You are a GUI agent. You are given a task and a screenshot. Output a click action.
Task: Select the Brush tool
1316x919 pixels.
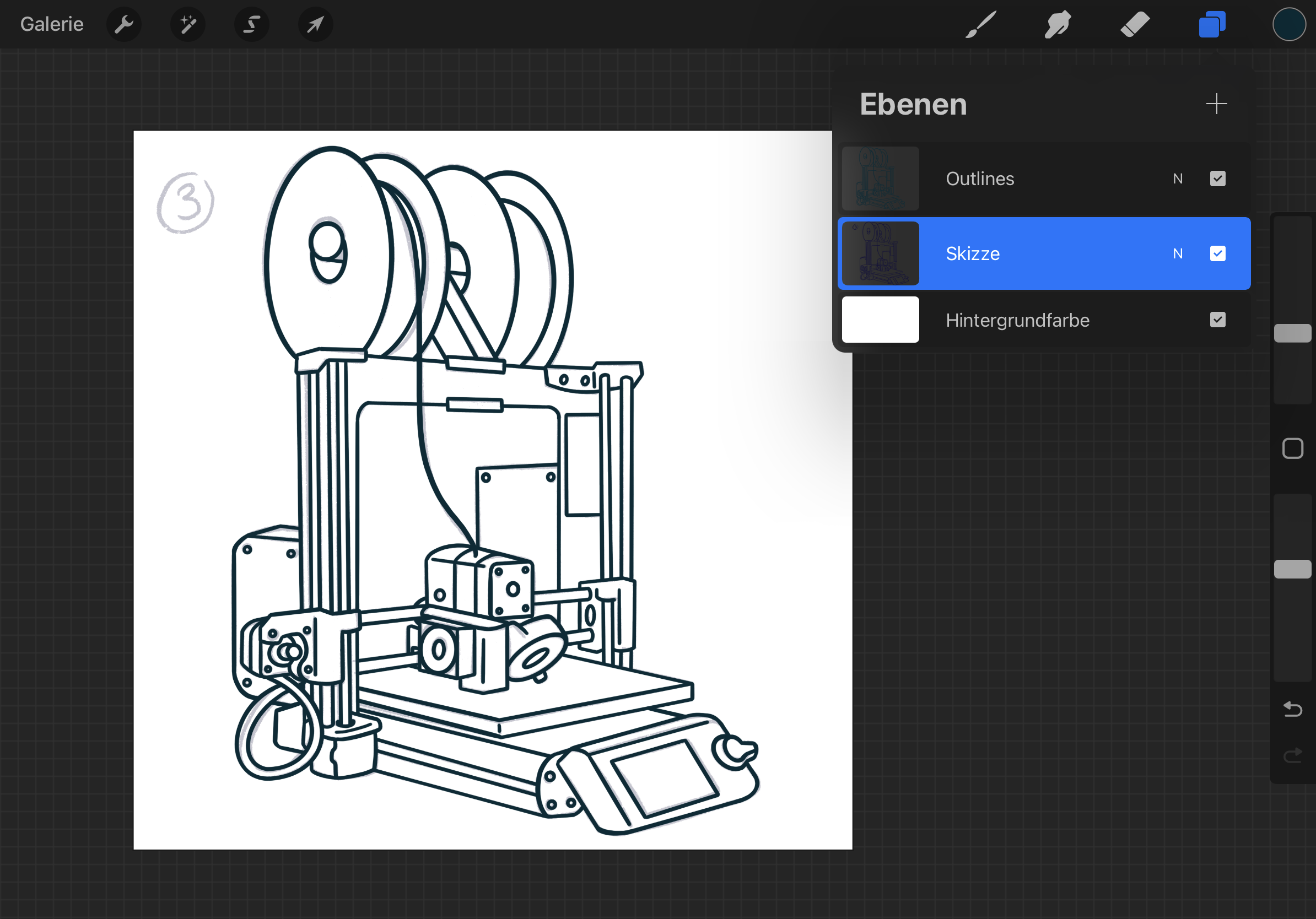click(981, 25)
